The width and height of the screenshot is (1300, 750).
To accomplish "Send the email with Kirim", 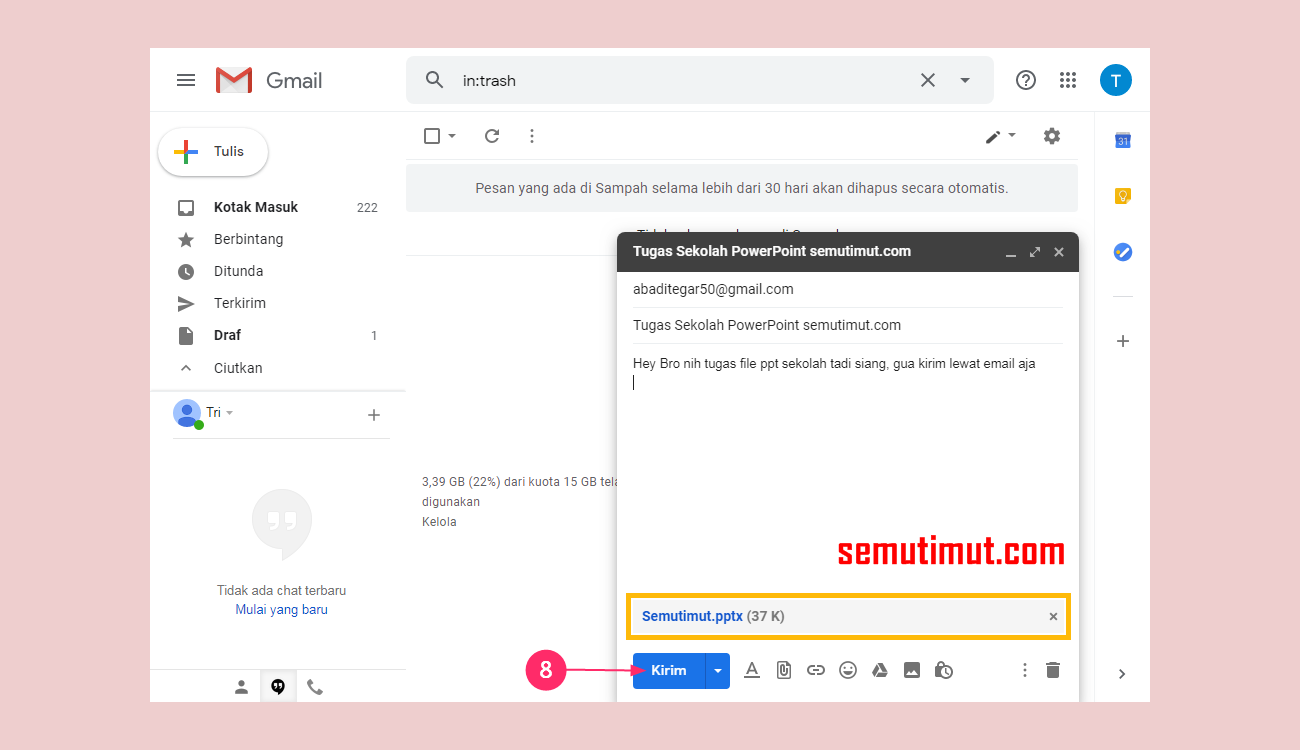I will click(669, 671).
